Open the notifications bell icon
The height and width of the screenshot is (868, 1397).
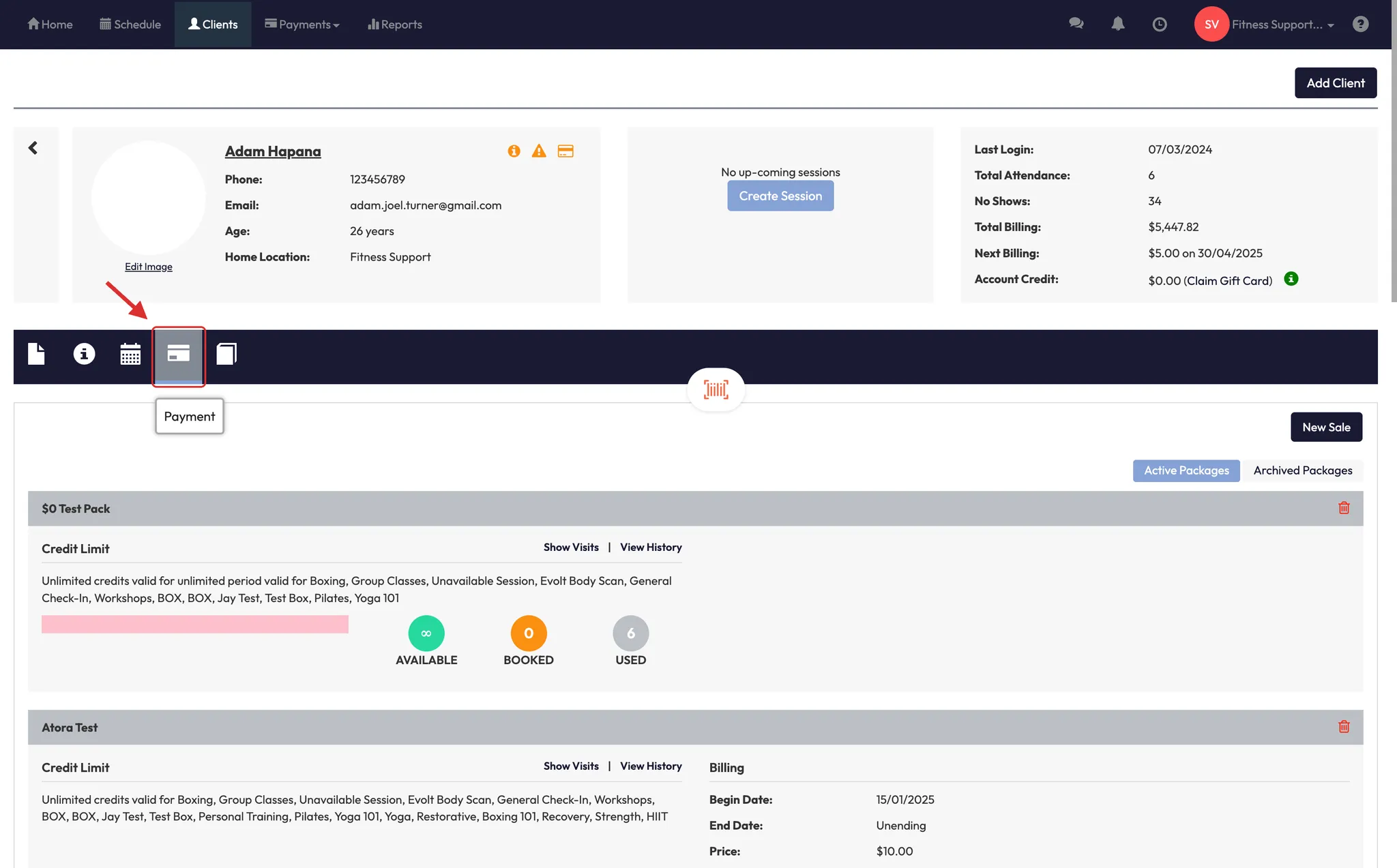coord(1117,25)
